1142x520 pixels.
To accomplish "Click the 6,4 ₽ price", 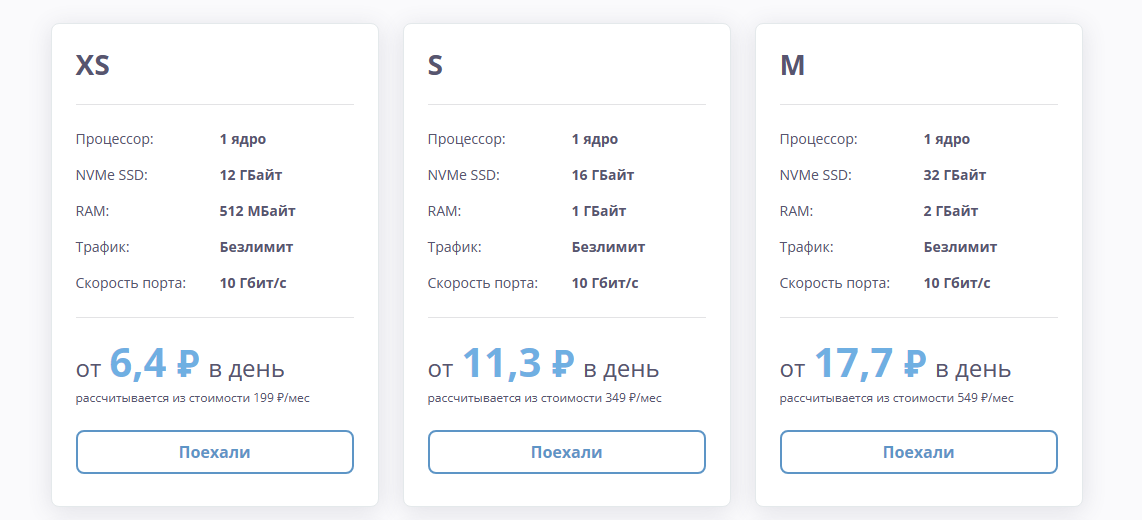I will (x=154, y=364).
